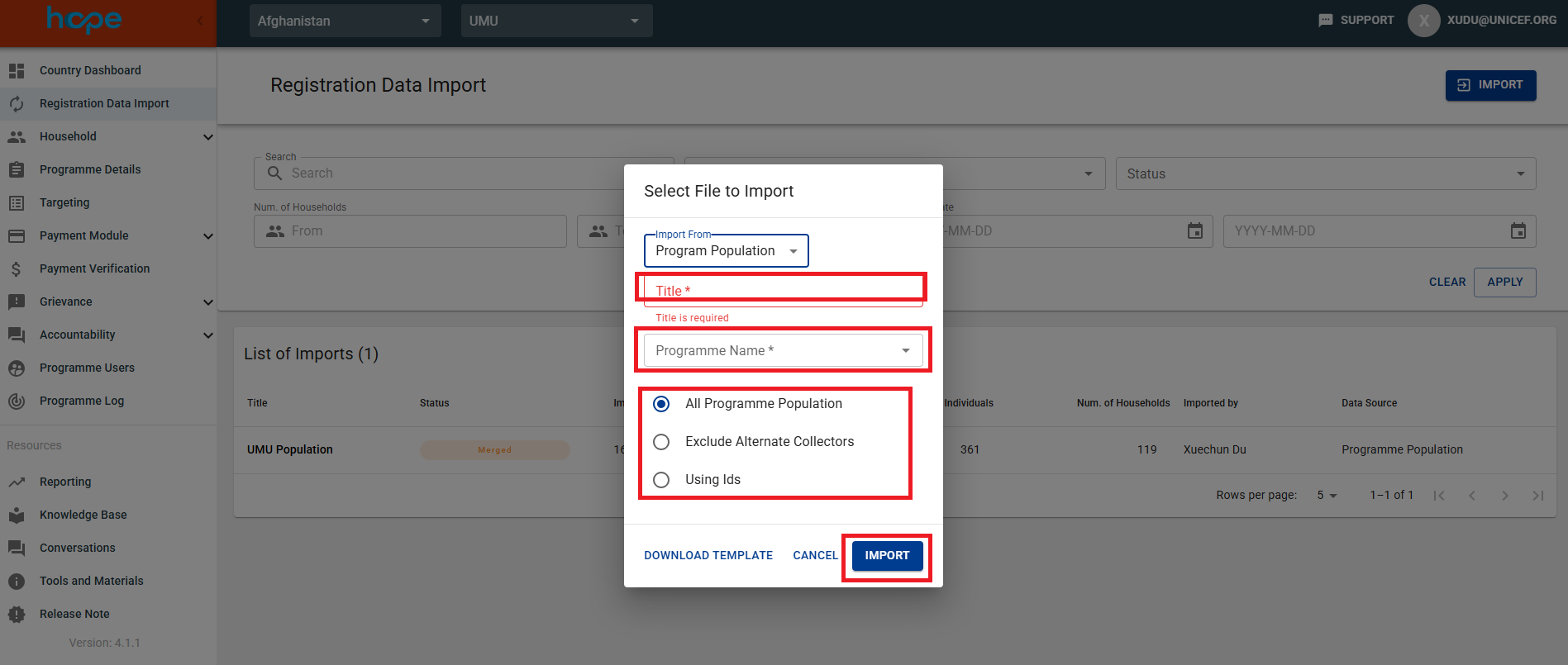Select the Exclude Alternate Collectors option
1568x665 pixels.
(661, 442)
